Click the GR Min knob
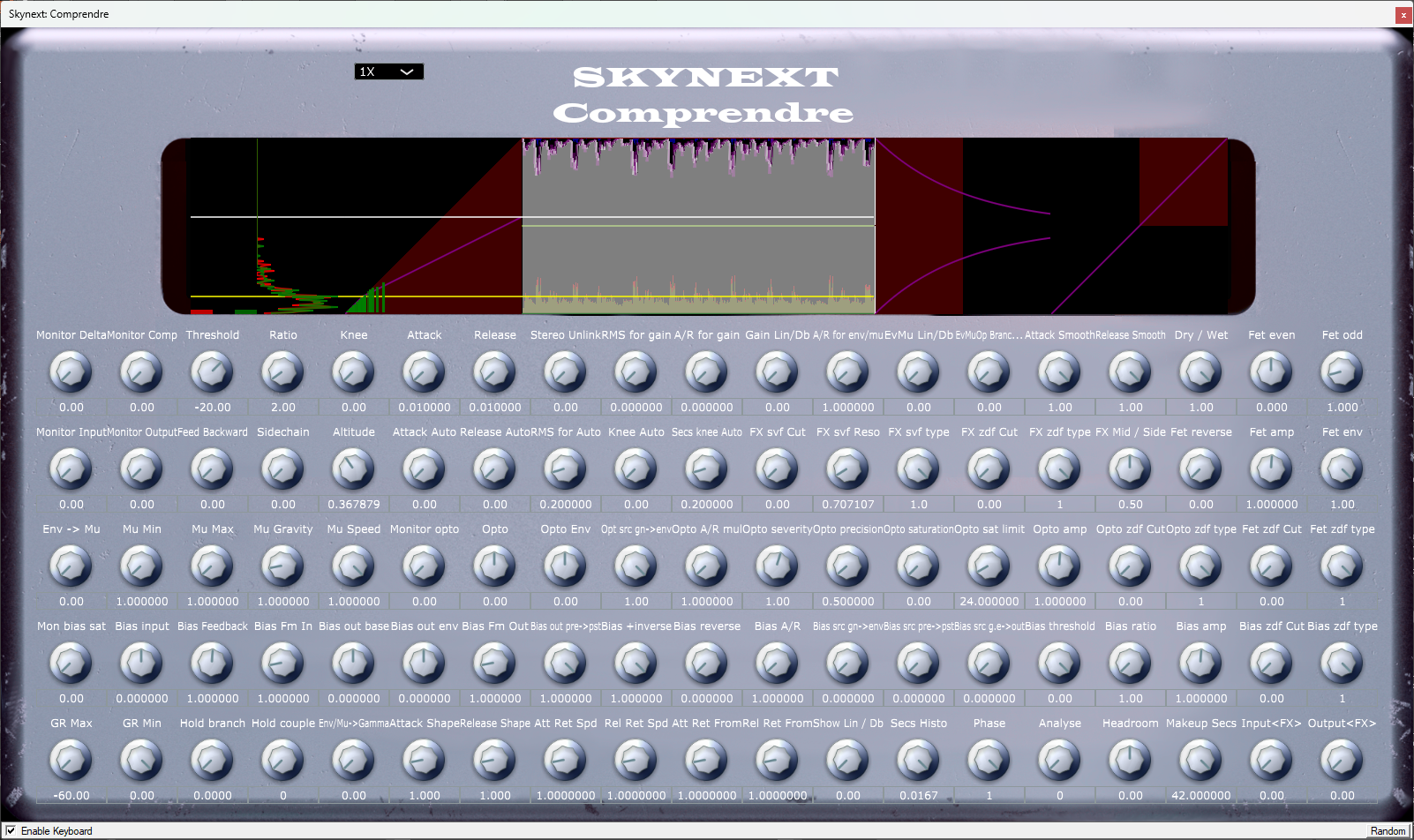The height and width of the screenshot is (840, 1414). 141,760
